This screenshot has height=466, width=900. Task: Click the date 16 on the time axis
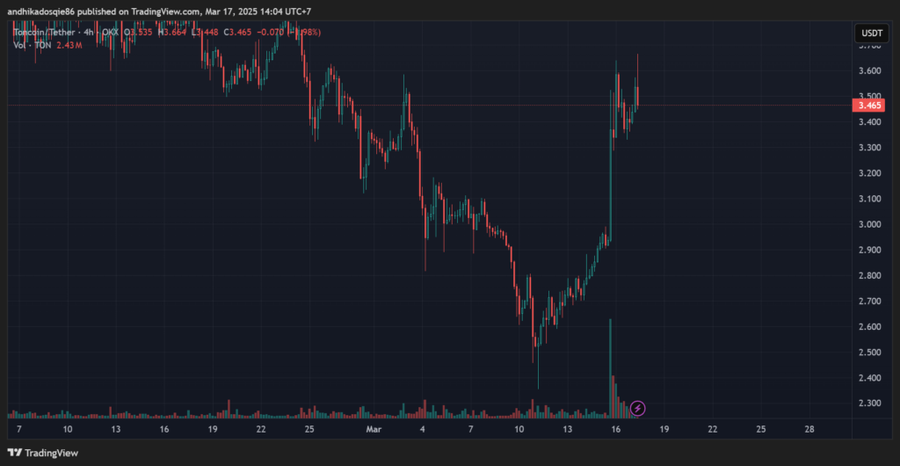616,429
